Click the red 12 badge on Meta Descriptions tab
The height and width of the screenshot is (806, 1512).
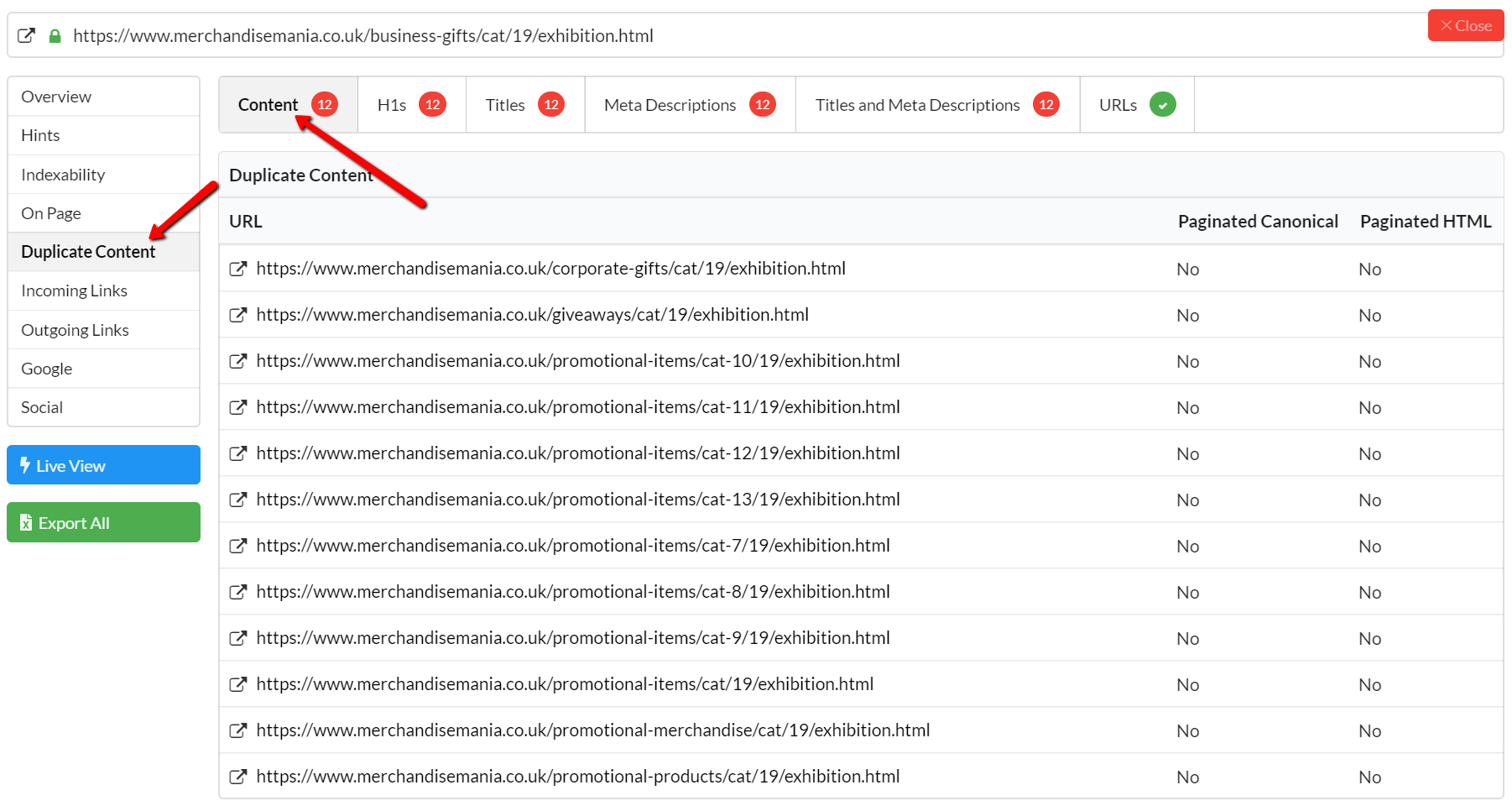pos(762,104)
